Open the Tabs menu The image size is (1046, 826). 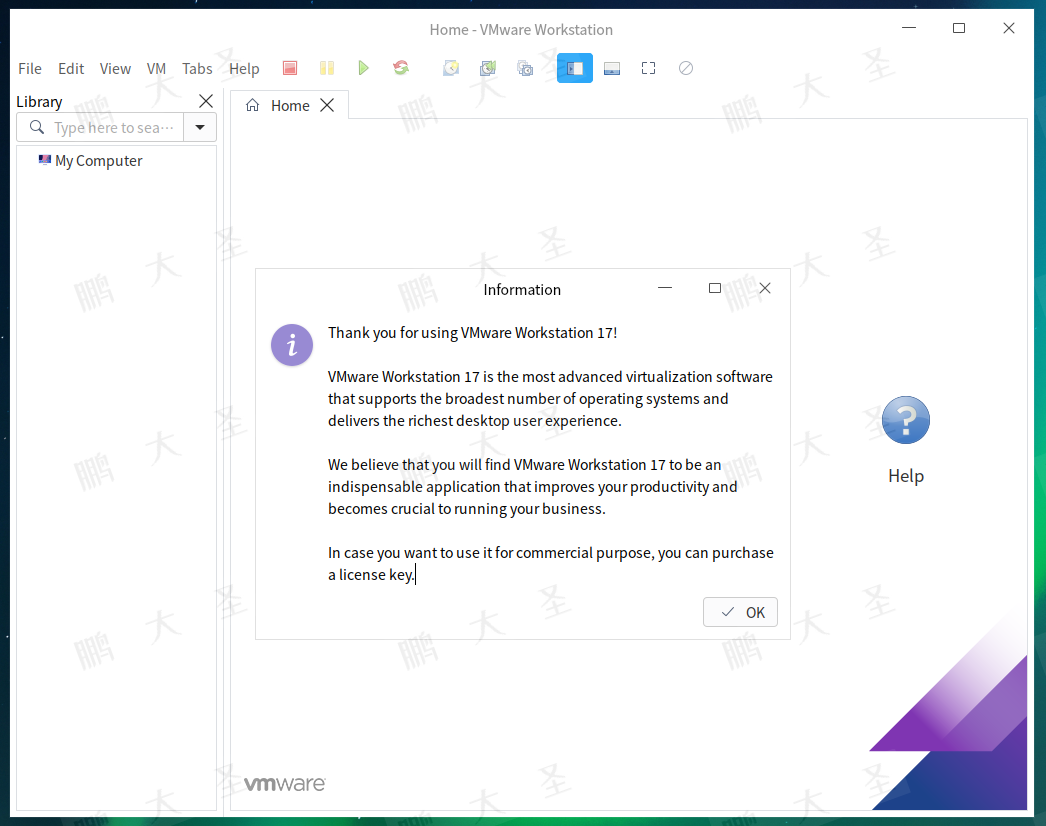tap(197, 68)
